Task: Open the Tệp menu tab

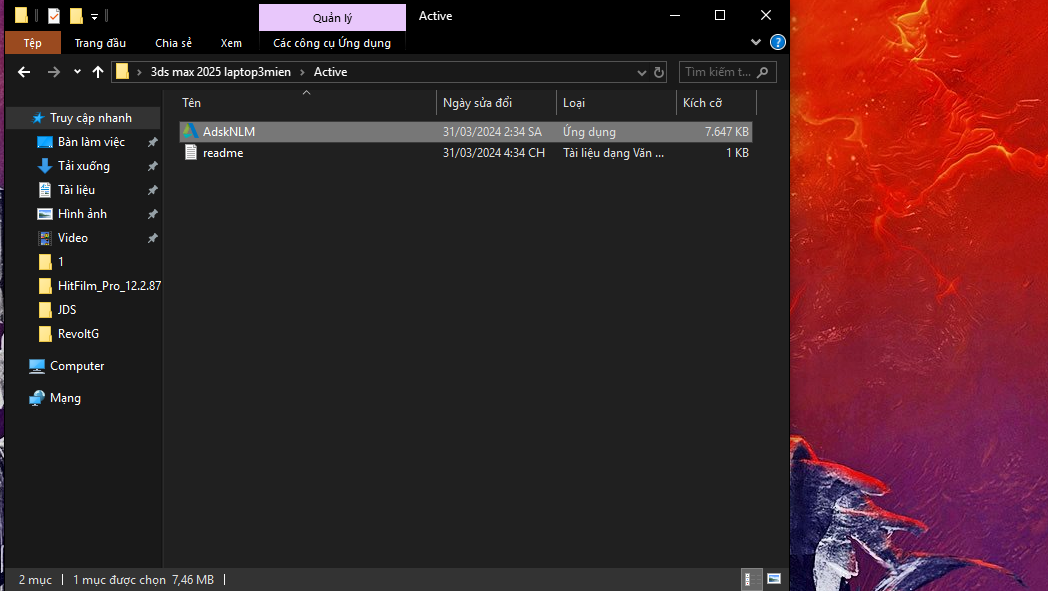Action: click(x=33, y=43)
